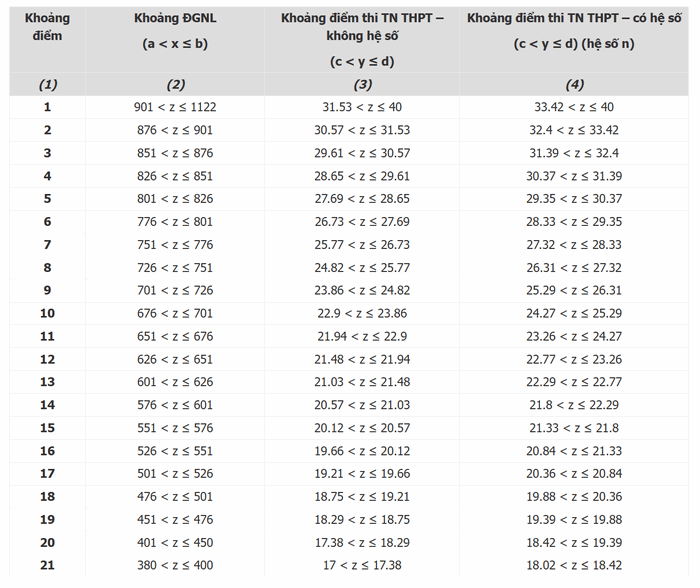Select cell '576 < z ≤ 601'
The height and width of the screenshot is (588, 700).
tap(175, 405)
